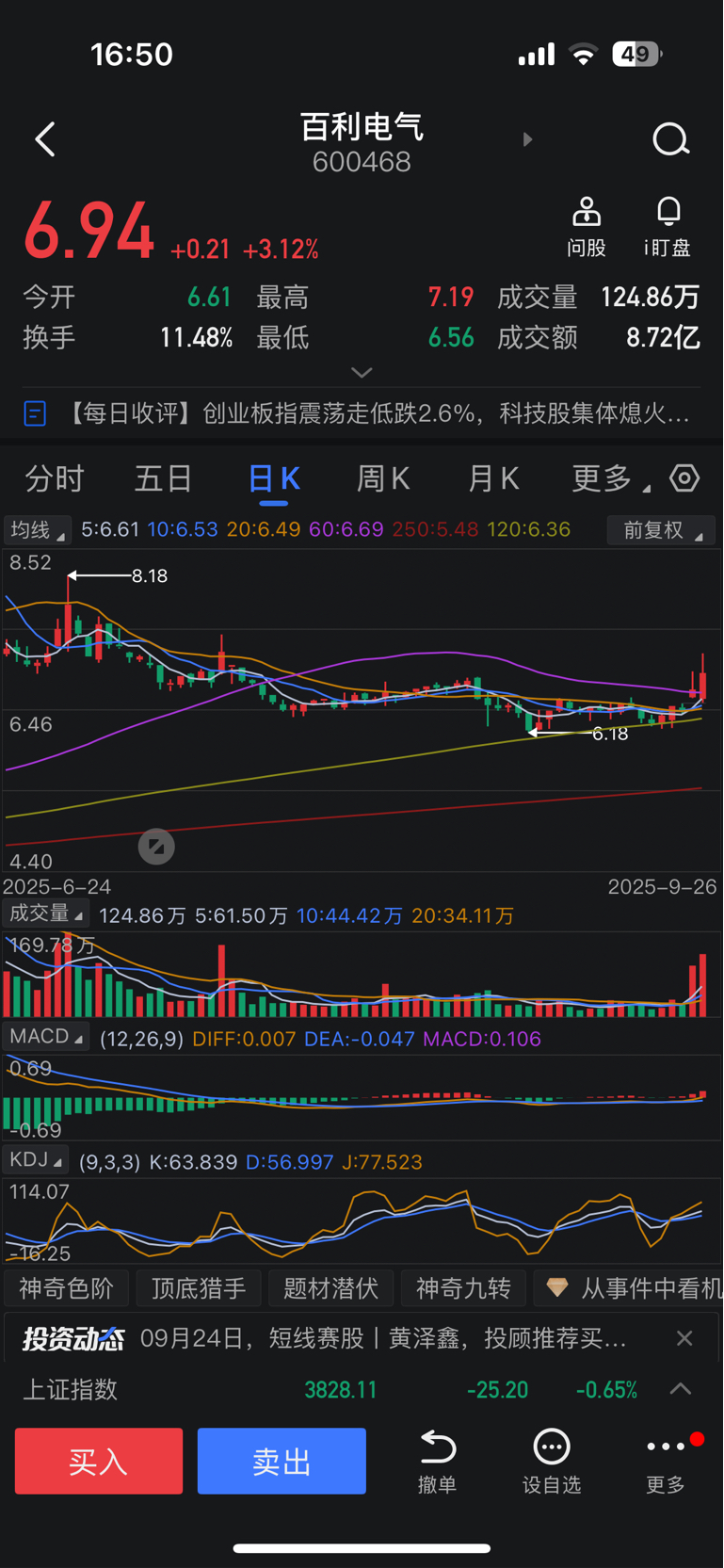
Task: Open the 每日收评 news headline
Action: 377,413
